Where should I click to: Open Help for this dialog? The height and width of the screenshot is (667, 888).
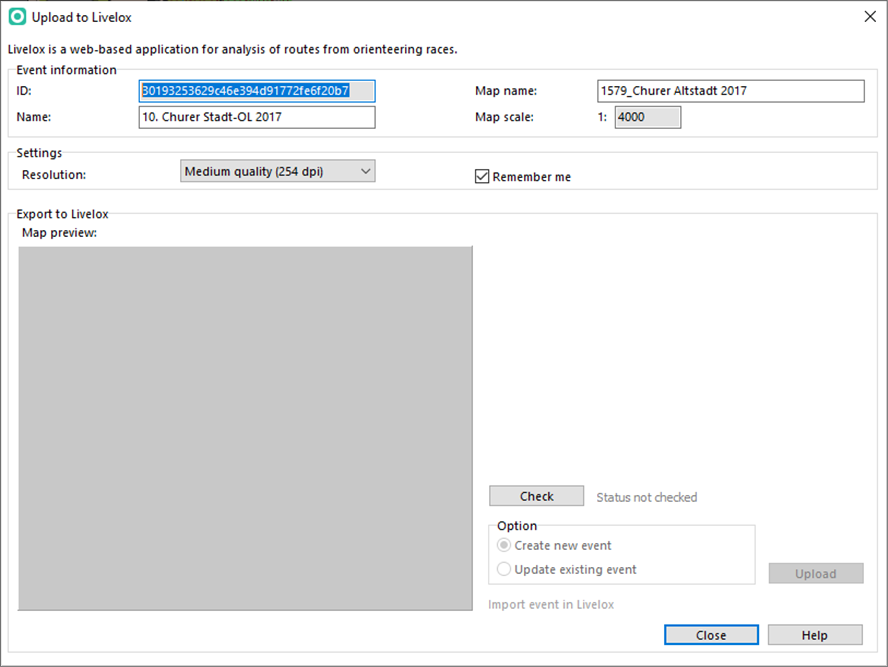pos(815,635)
